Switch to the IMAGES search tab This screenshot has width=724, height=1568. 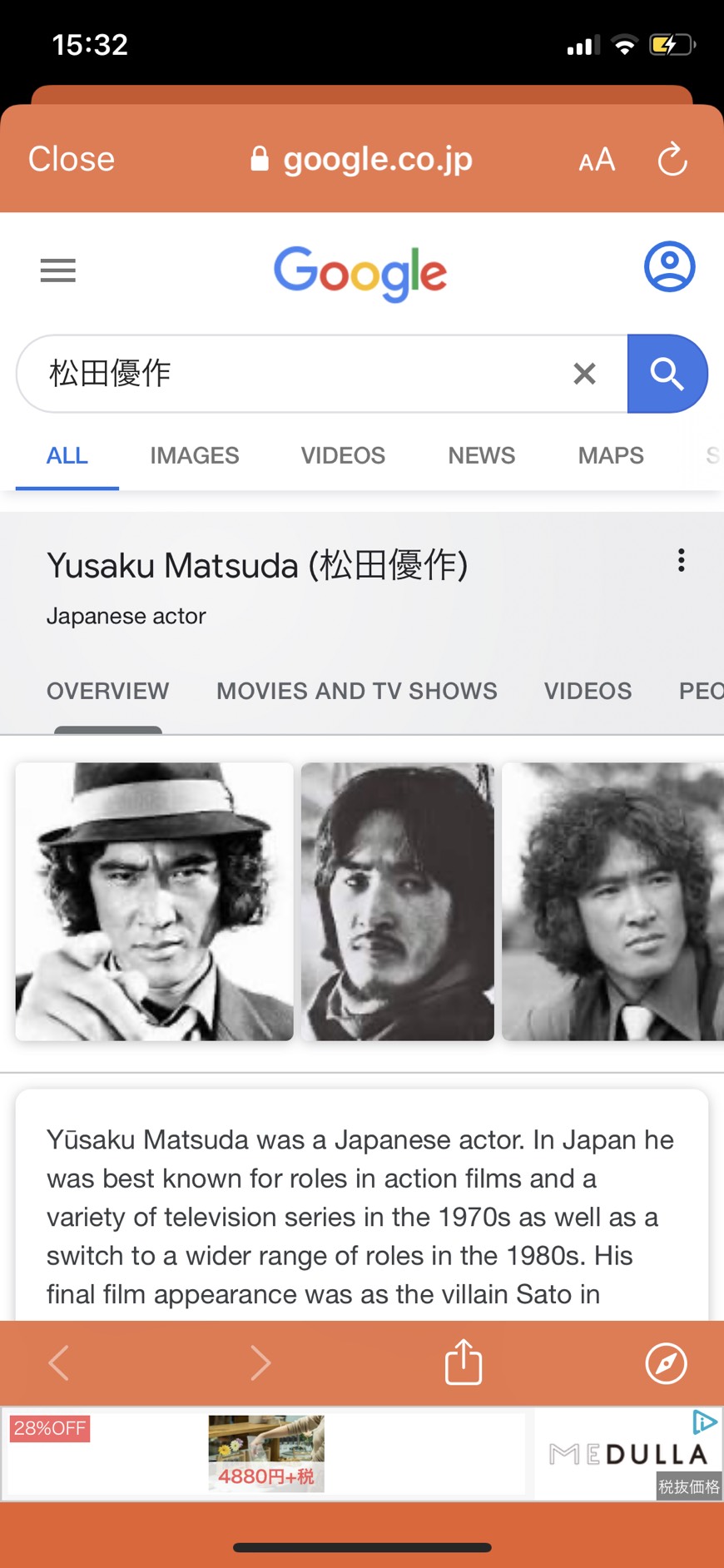pyautogui.click(x=195, y=455)
